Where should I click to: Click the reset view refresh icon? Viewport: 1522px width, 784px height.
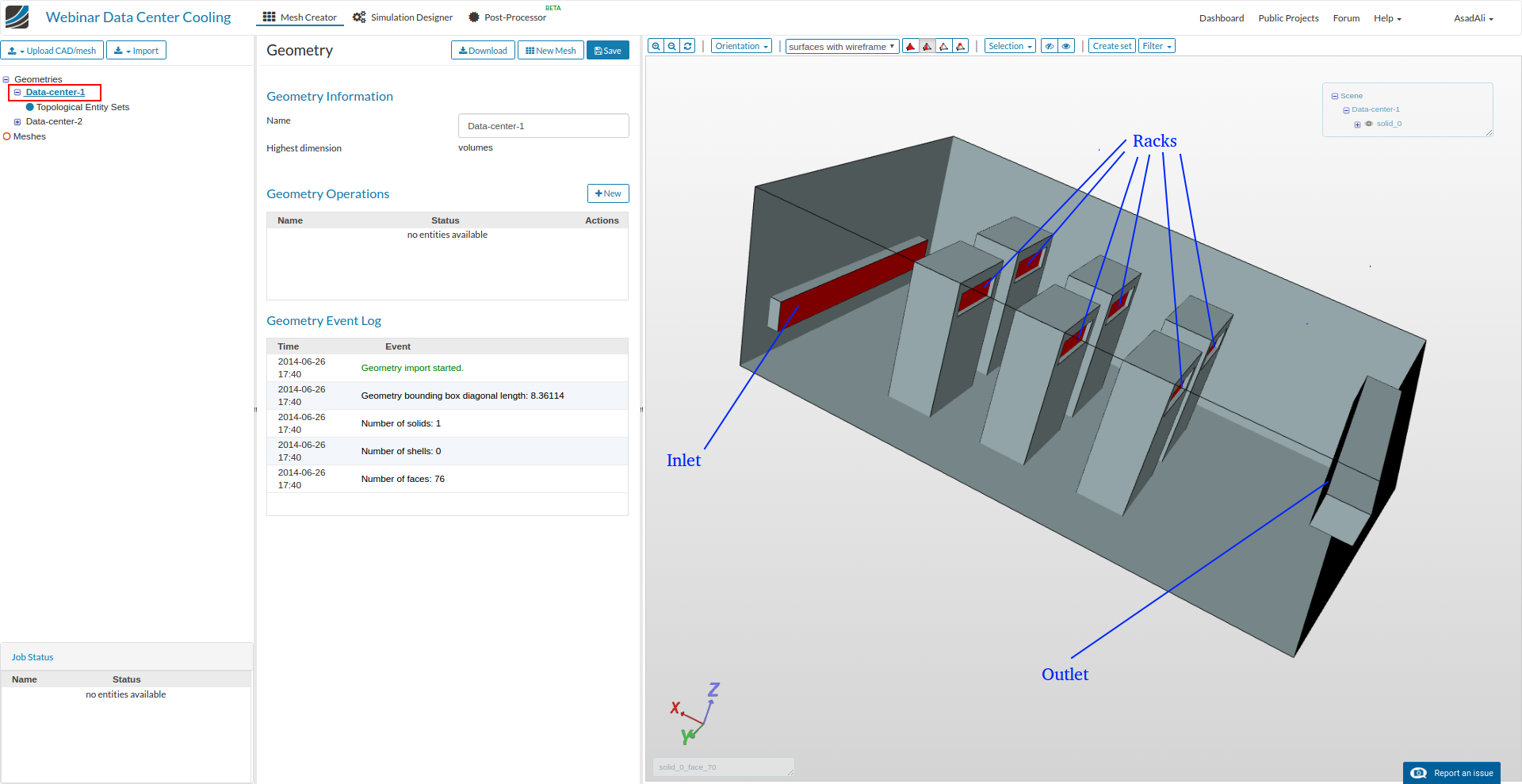[686, 46]
